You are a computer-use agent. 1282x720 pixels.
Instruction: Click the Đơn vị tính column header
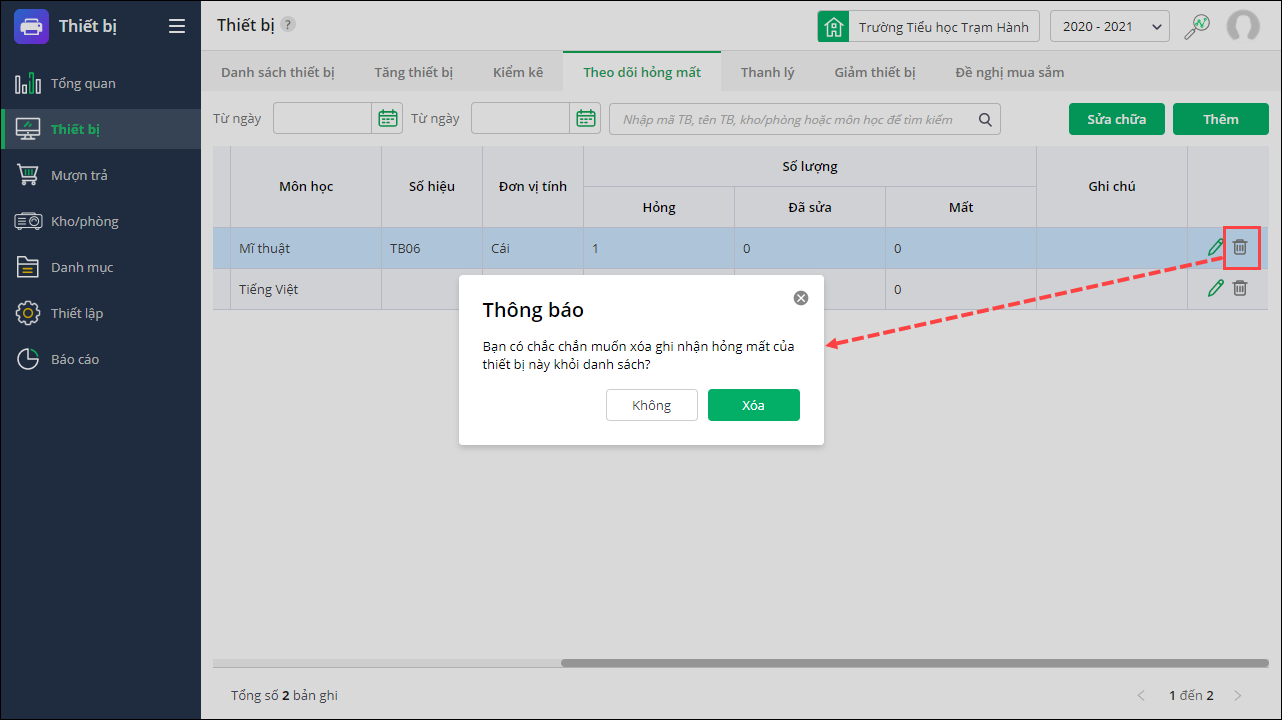(x=533, y=187)
